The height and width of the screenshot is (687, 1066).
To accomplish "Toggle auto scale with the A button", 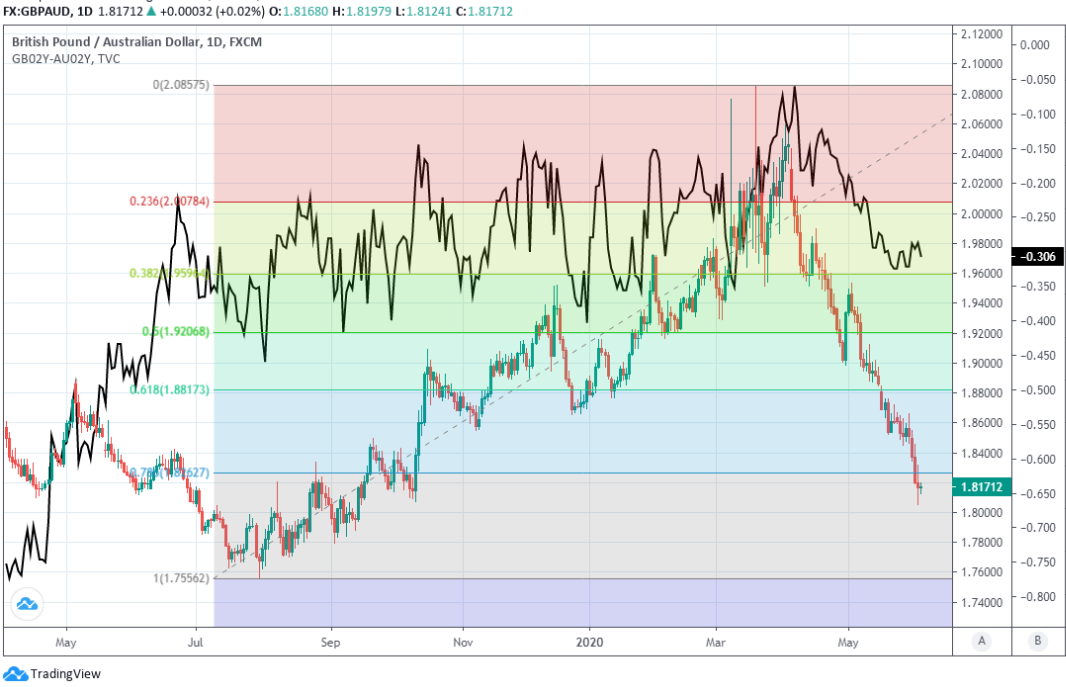I will (982, 640).
